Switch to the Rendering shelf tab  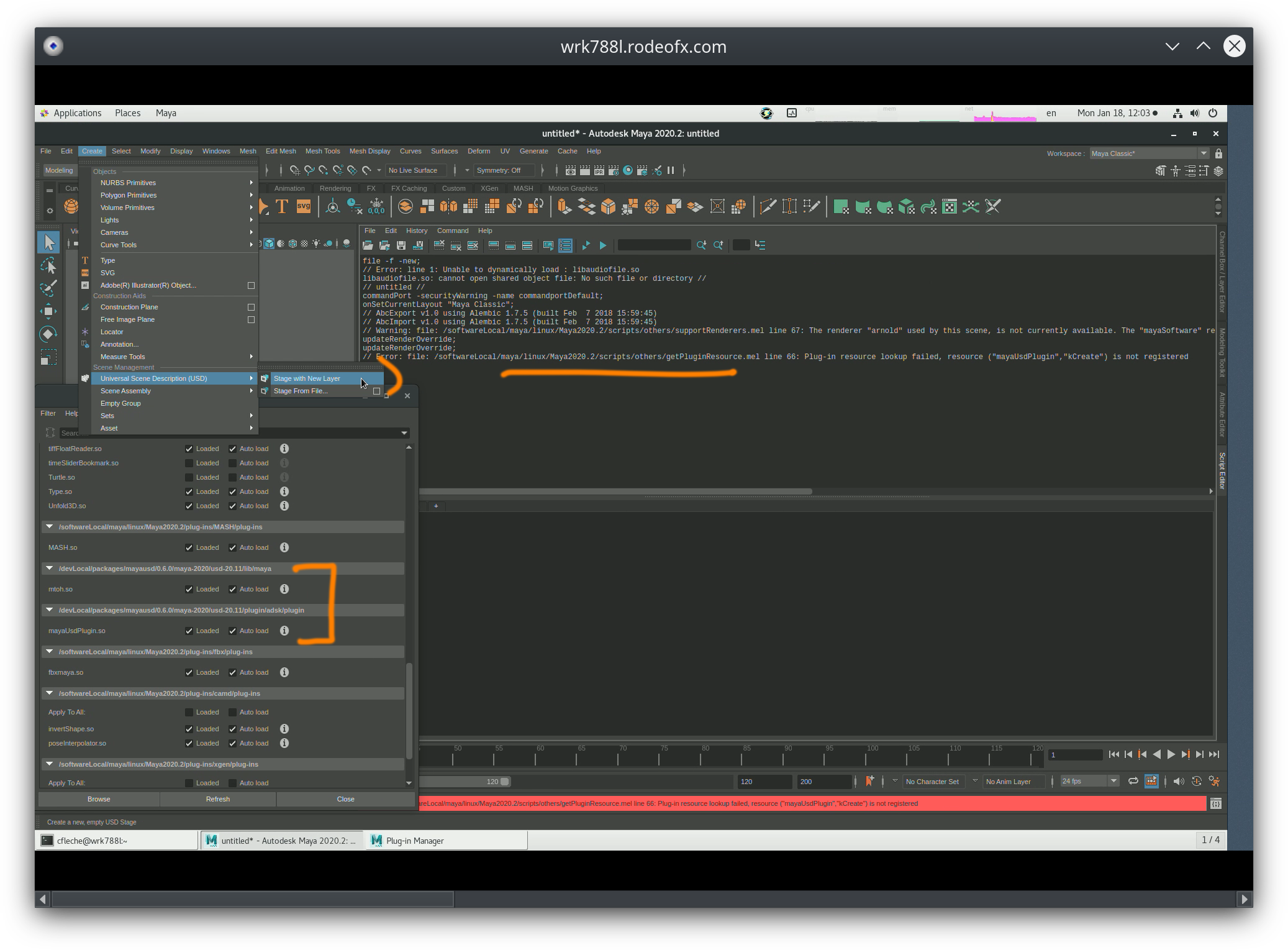click(335, 188)
